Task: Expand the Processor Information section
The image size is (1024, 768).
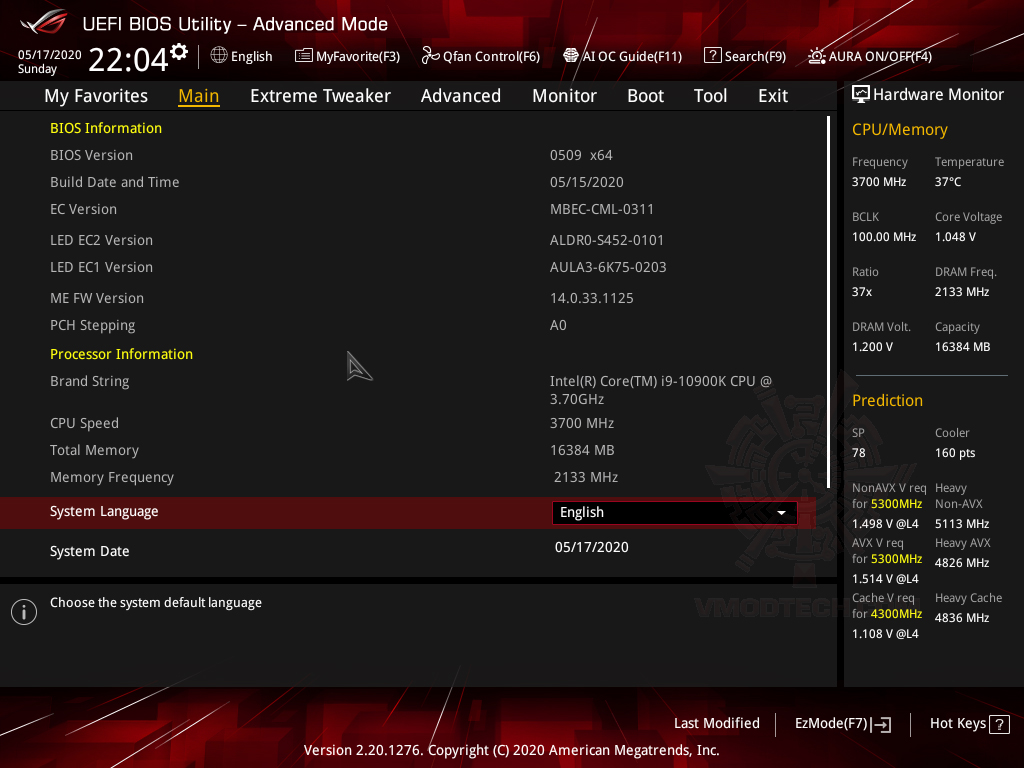Action: click(121, 354)
